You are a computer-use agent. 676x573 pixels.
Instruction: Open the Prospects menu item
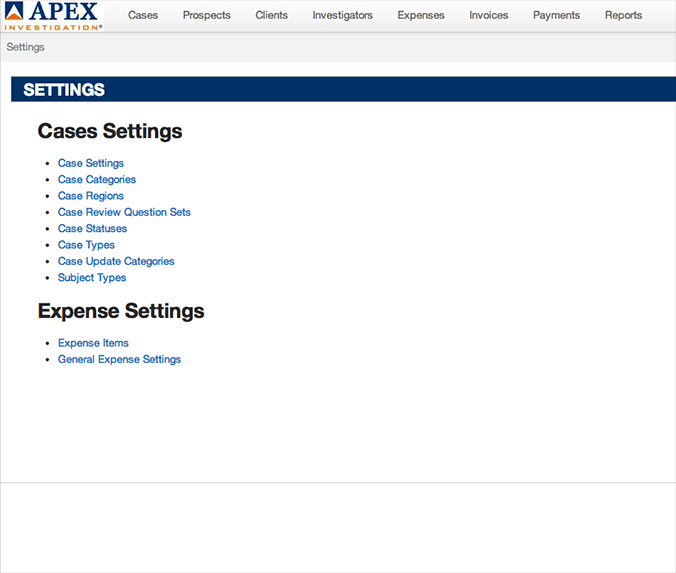(206, 15)
